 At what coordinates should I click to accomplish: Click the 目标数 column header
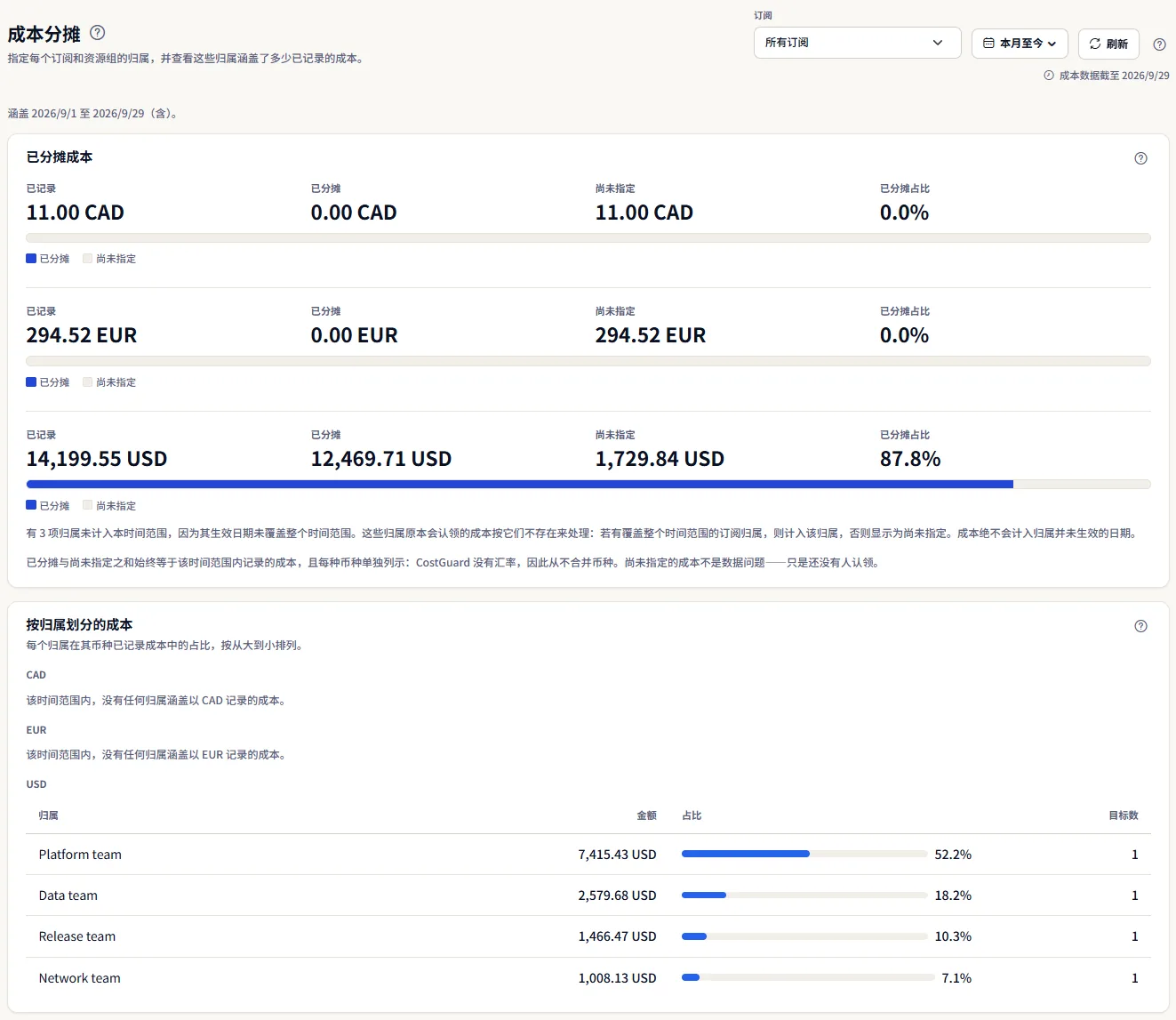pyautogui.click(x=1124, y=815)
